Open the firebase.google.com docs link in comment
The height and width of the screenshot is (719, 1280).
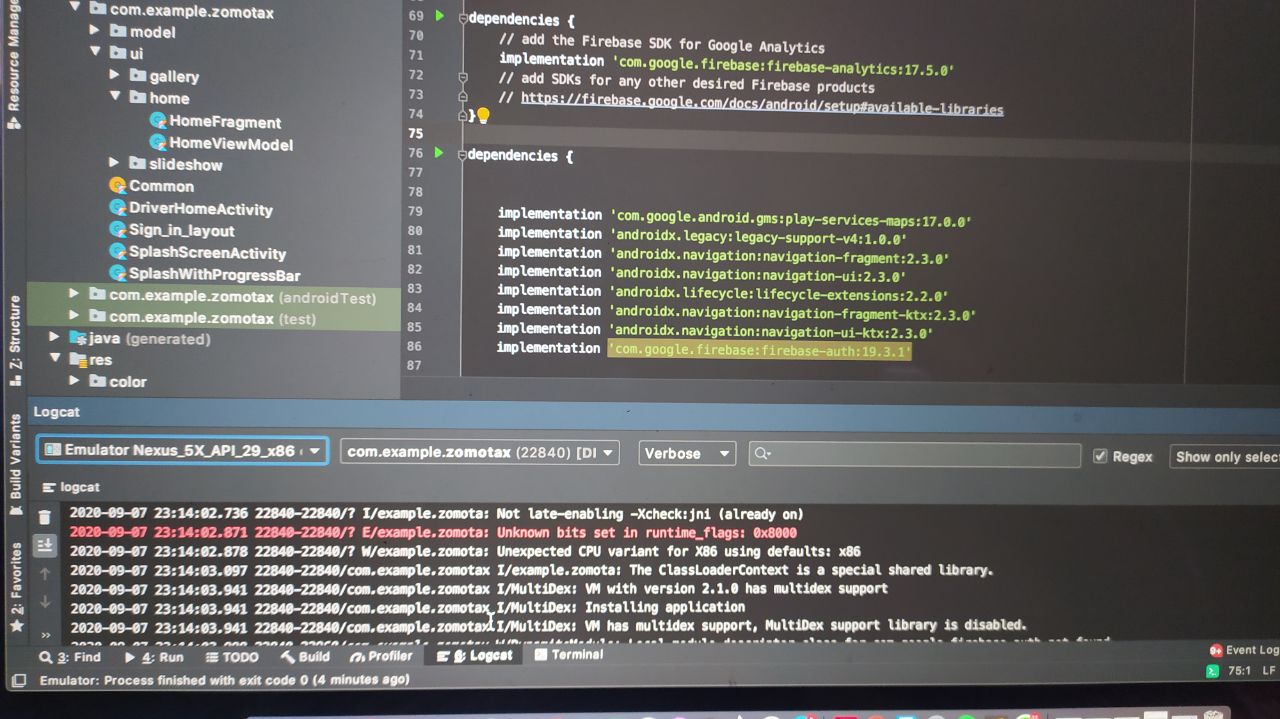point(762,103)
